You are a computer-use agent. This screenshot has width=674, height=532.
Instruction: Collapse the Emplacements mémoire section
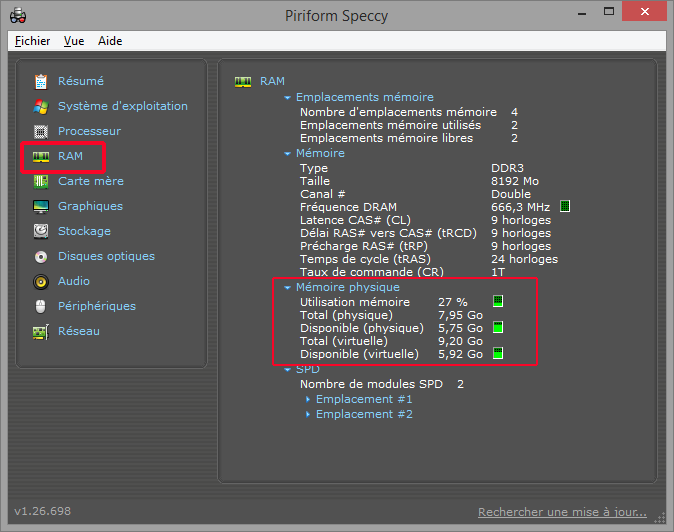pos(288,98)
